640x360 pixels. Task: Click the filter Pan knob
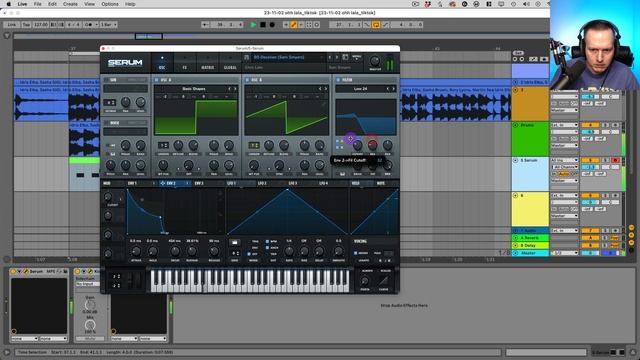[387, 145]
